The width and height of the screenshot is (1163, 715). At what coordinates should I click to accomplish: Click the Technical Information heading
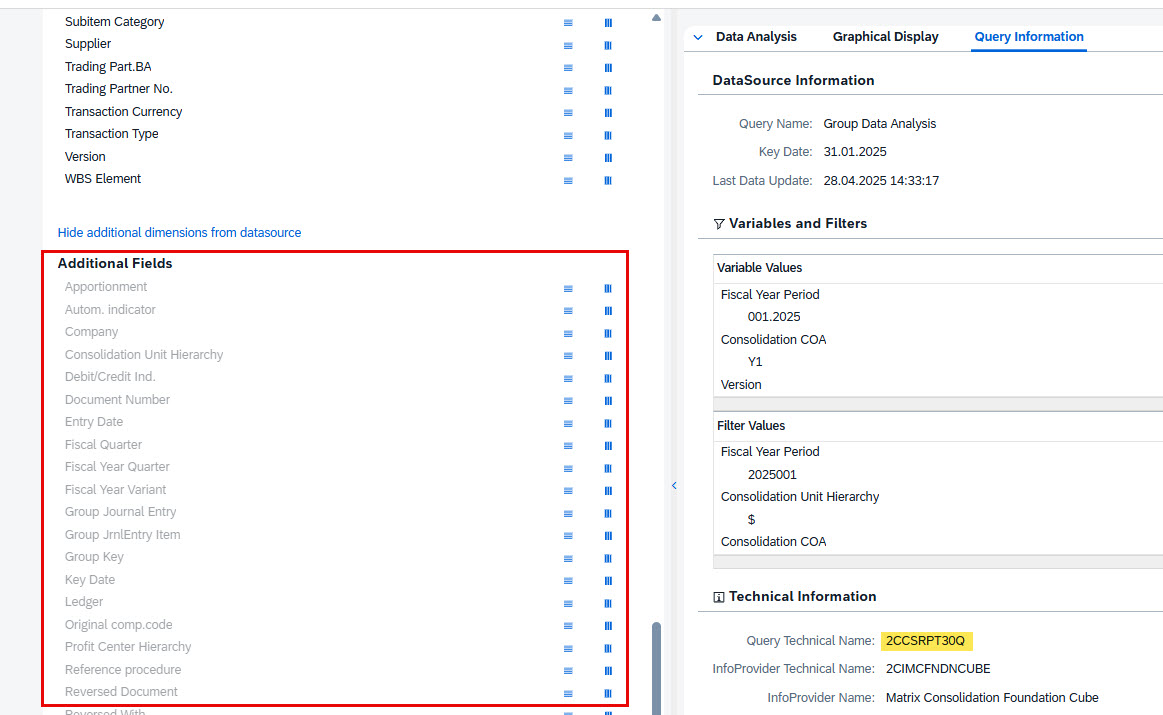803,596
